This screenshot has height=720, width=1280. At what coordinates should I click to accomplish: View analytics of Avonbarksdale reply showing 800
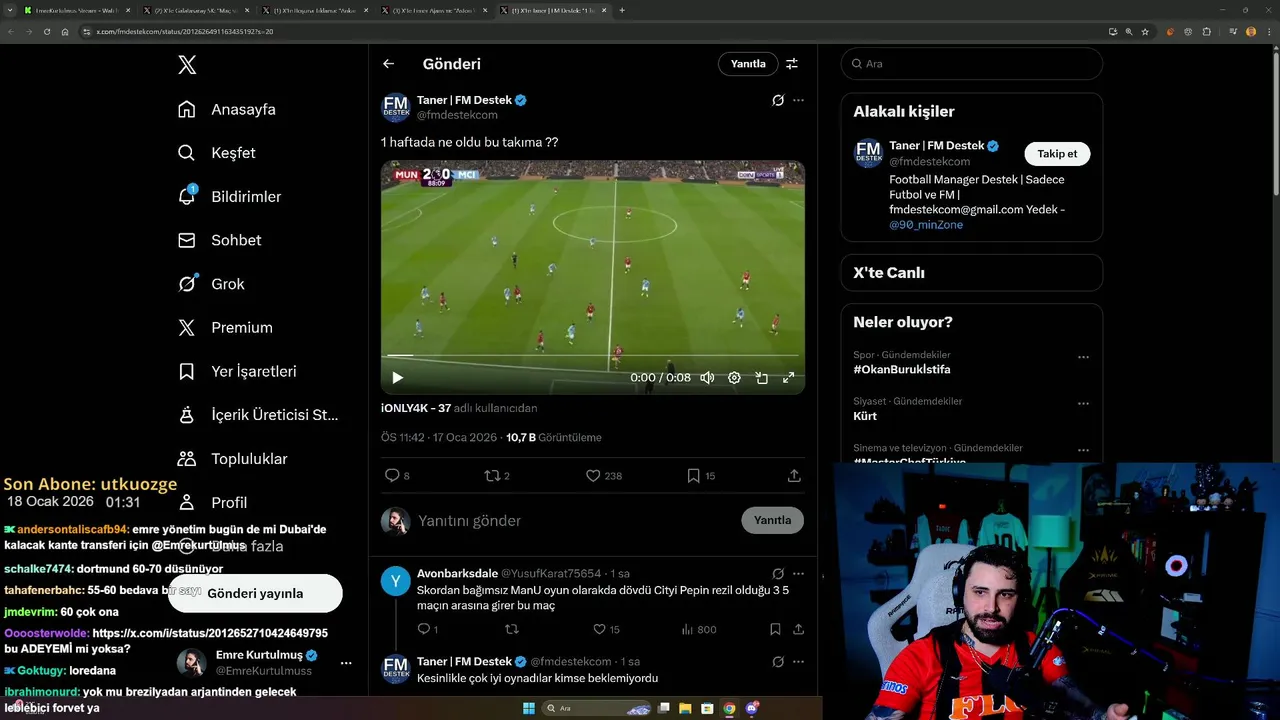[x=699, y=630]
